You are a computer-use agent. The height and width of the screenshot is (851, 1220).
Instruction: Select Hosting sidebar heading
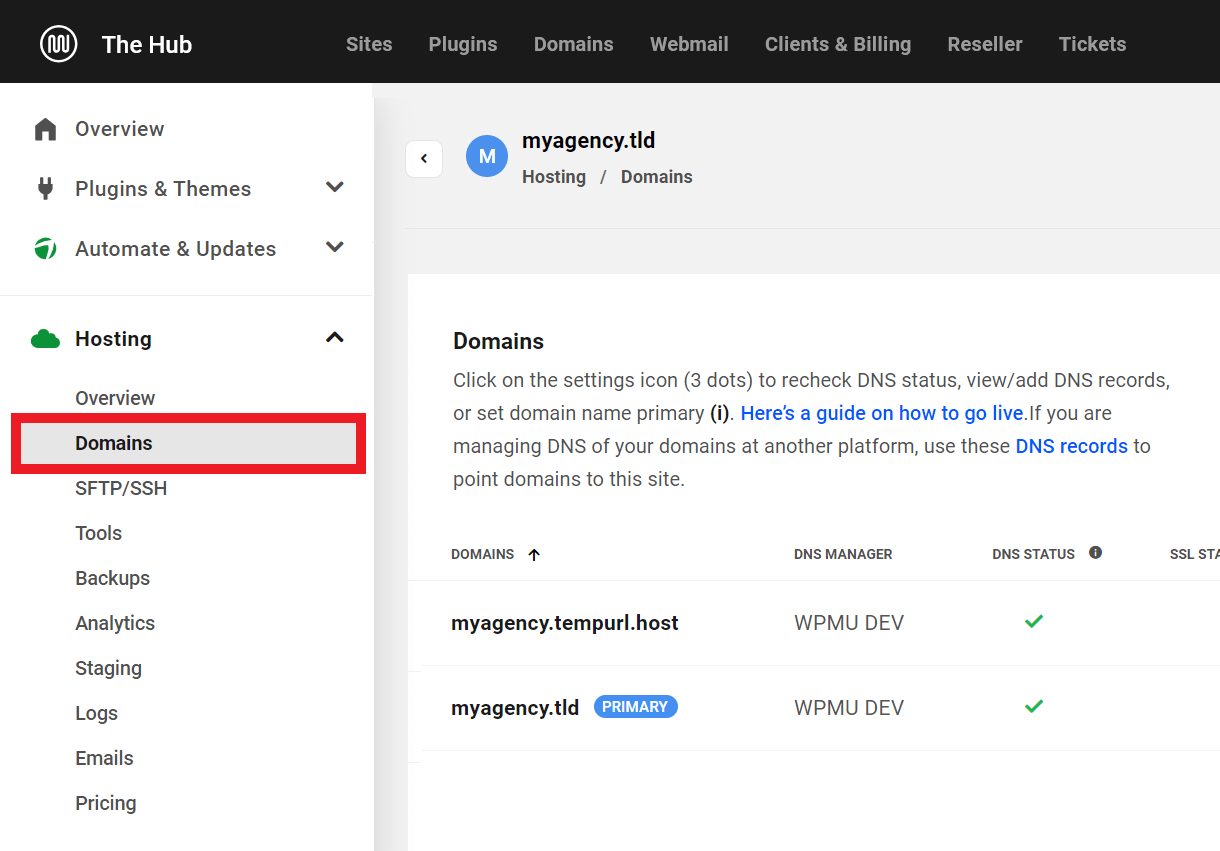113,339
